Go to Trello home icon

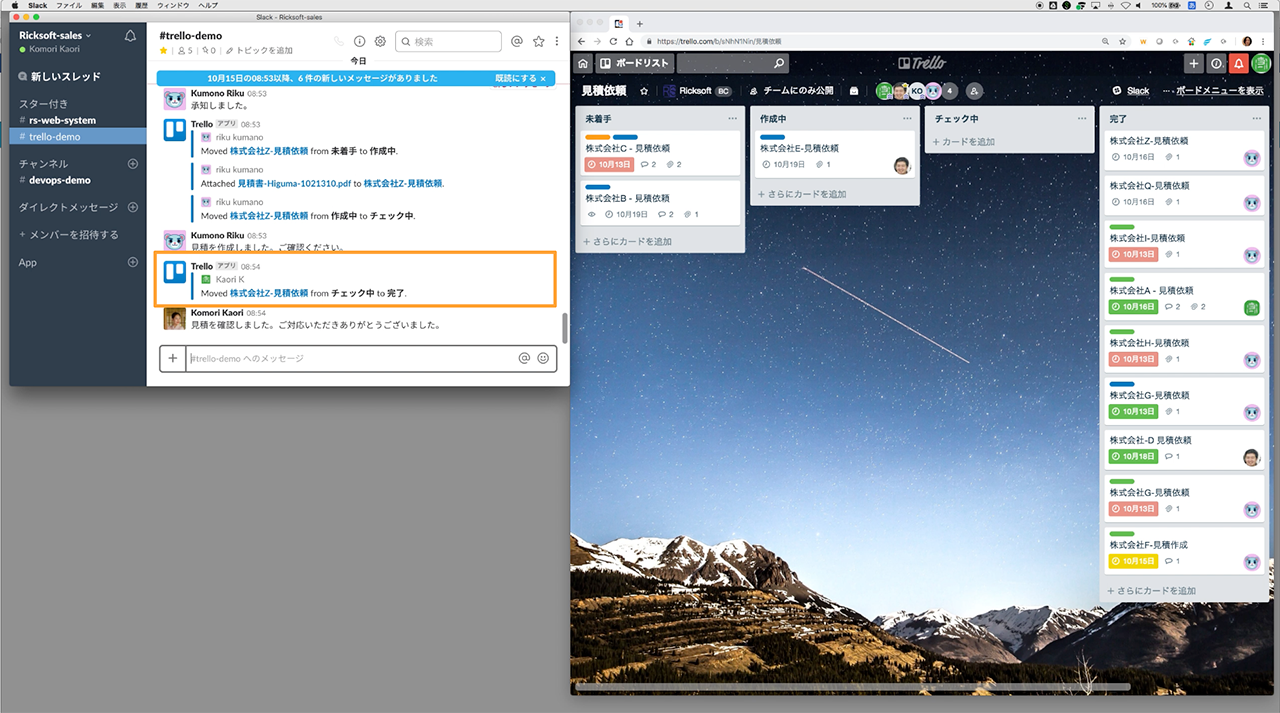583,63
